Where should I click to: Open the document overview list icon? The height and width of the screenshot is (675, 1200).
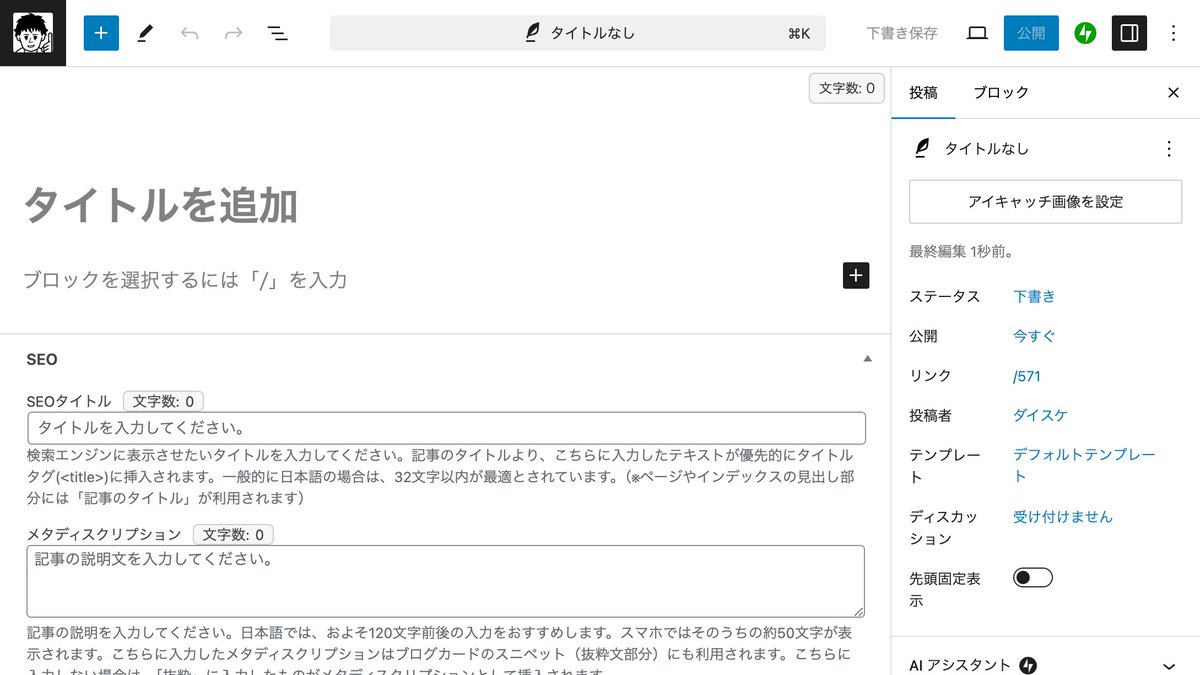[x=277, y=33]
